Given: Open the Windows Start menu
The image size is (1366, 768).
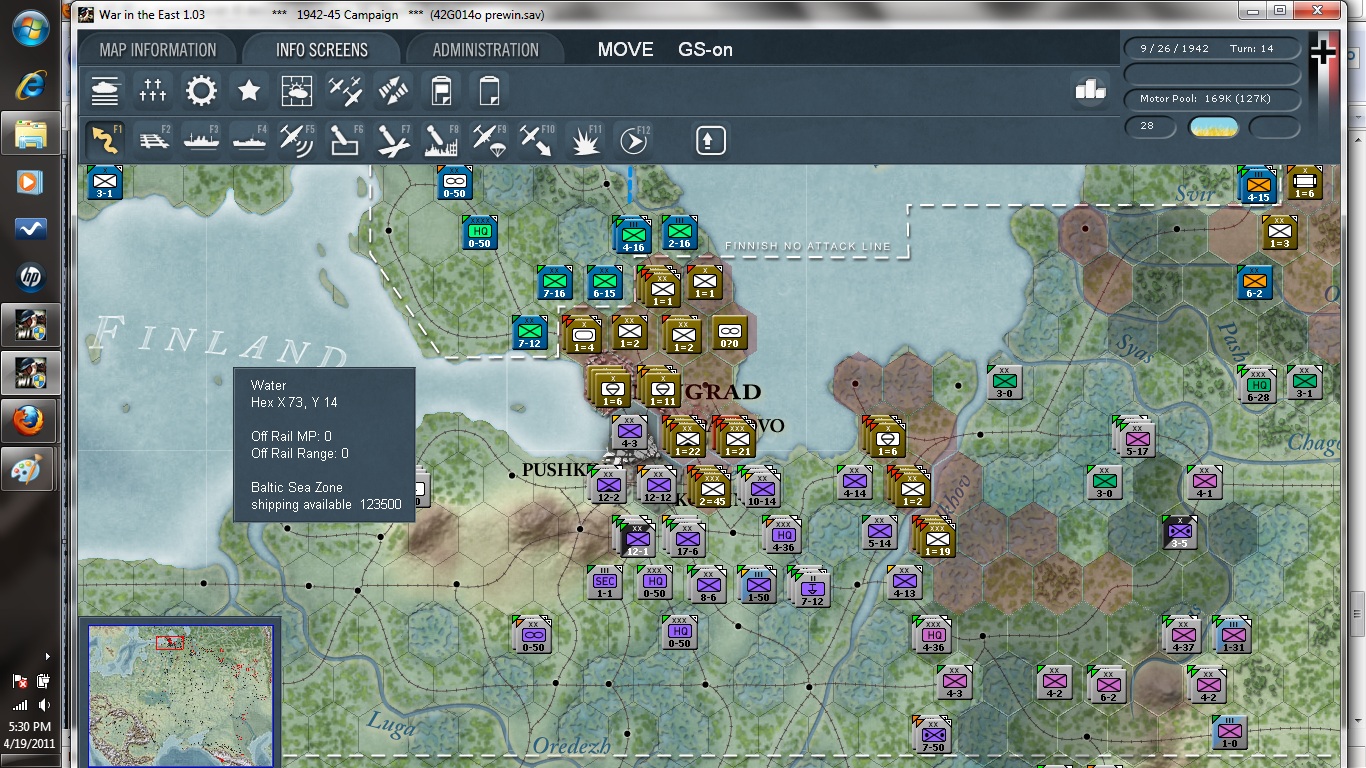Looking at the screenshot, I should (x=30, y=30).
